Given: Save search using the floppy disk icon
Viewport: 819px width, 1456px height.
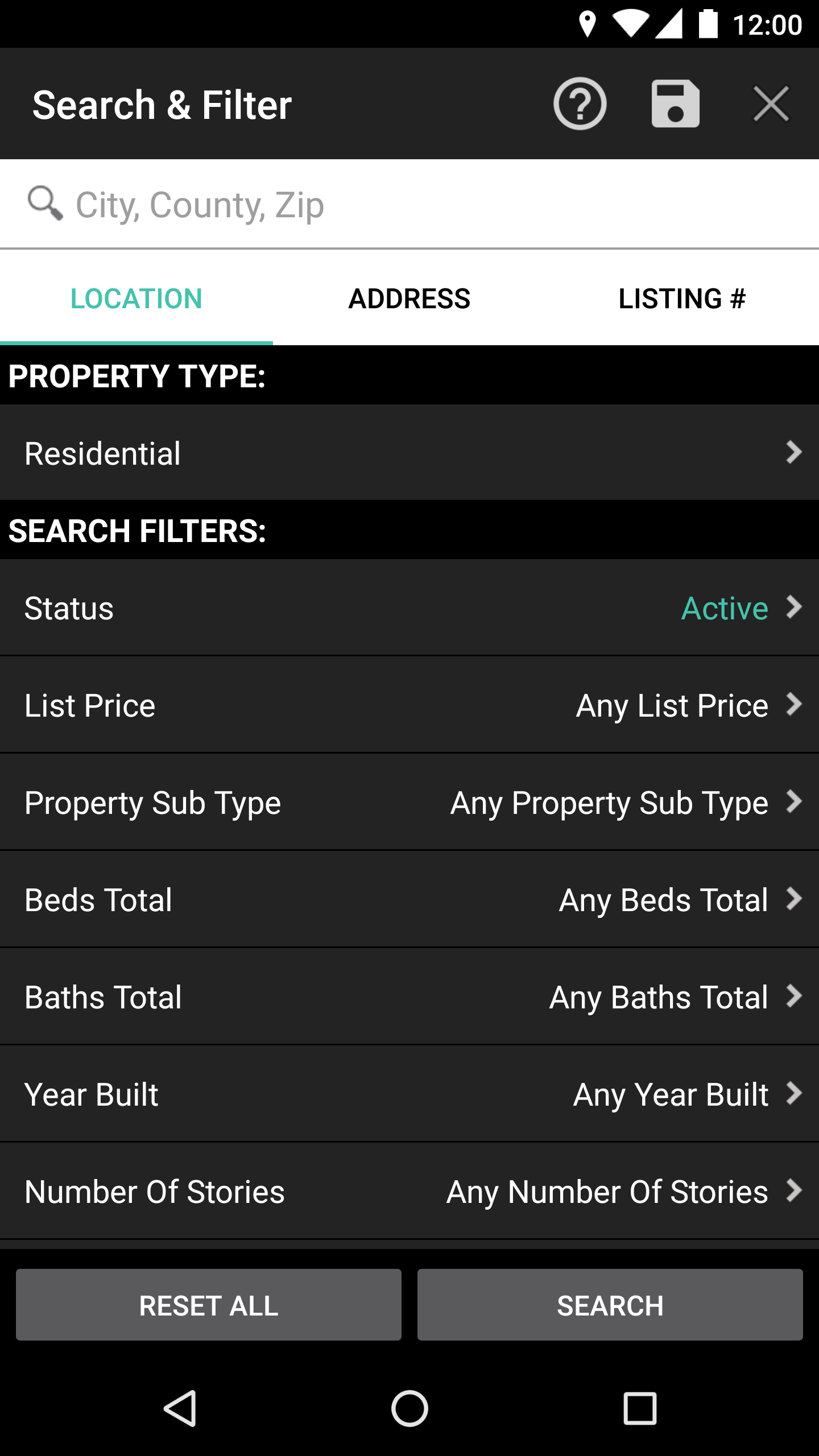Looking at the screenshot, I should pyautogui.click(x=675, y=104).
